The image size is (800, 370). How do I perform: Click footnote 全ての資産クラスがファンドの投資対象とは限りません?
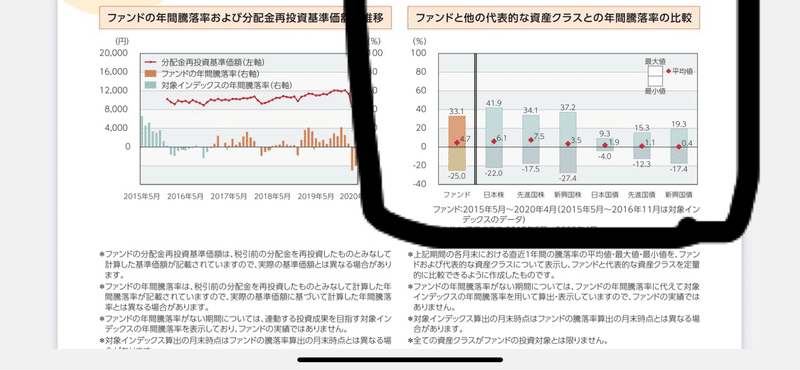(508, 340)
